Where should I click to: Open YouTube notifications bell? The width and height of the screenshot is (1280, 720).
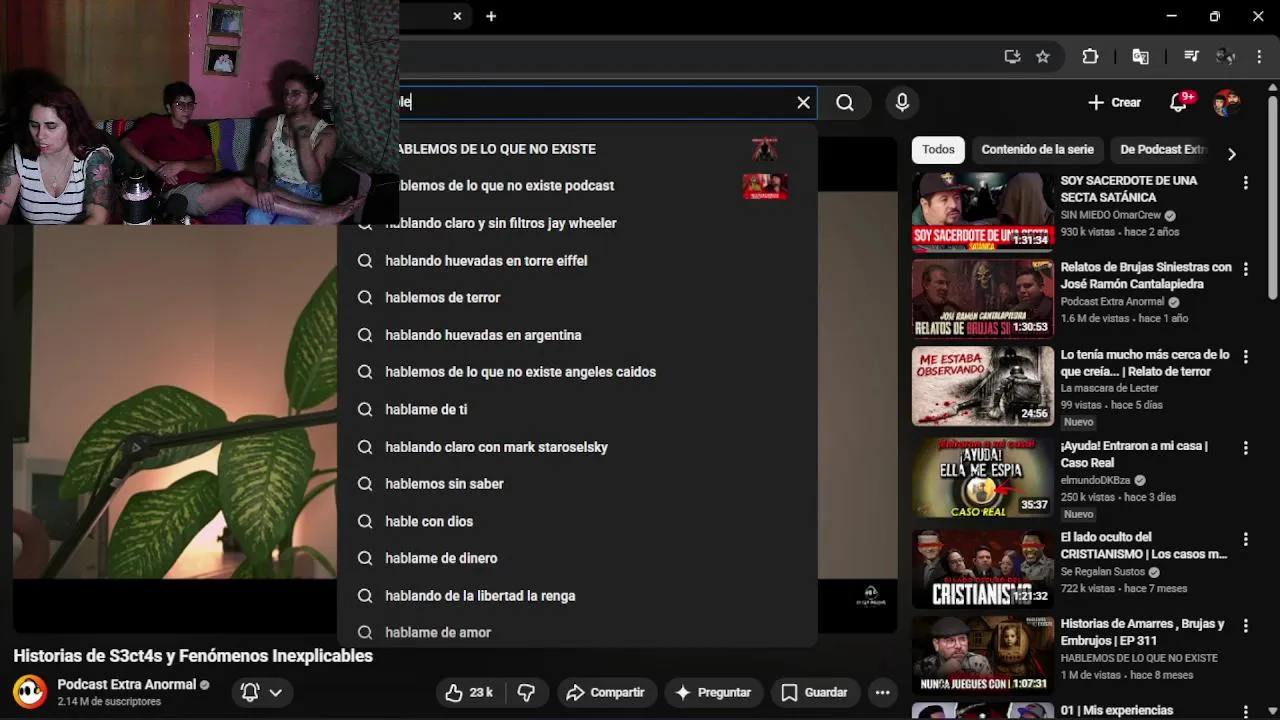pyautogui.click(x=1179, y=102)
